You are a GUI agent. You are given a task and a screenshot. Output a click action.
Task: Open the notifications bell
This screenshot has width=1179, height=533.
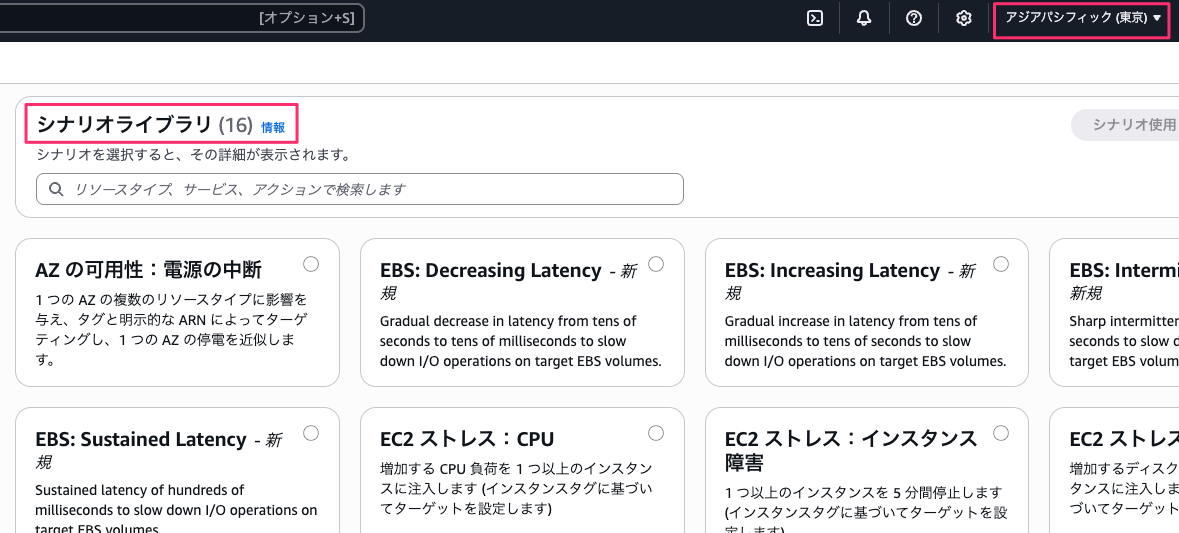tap(864, 18)
